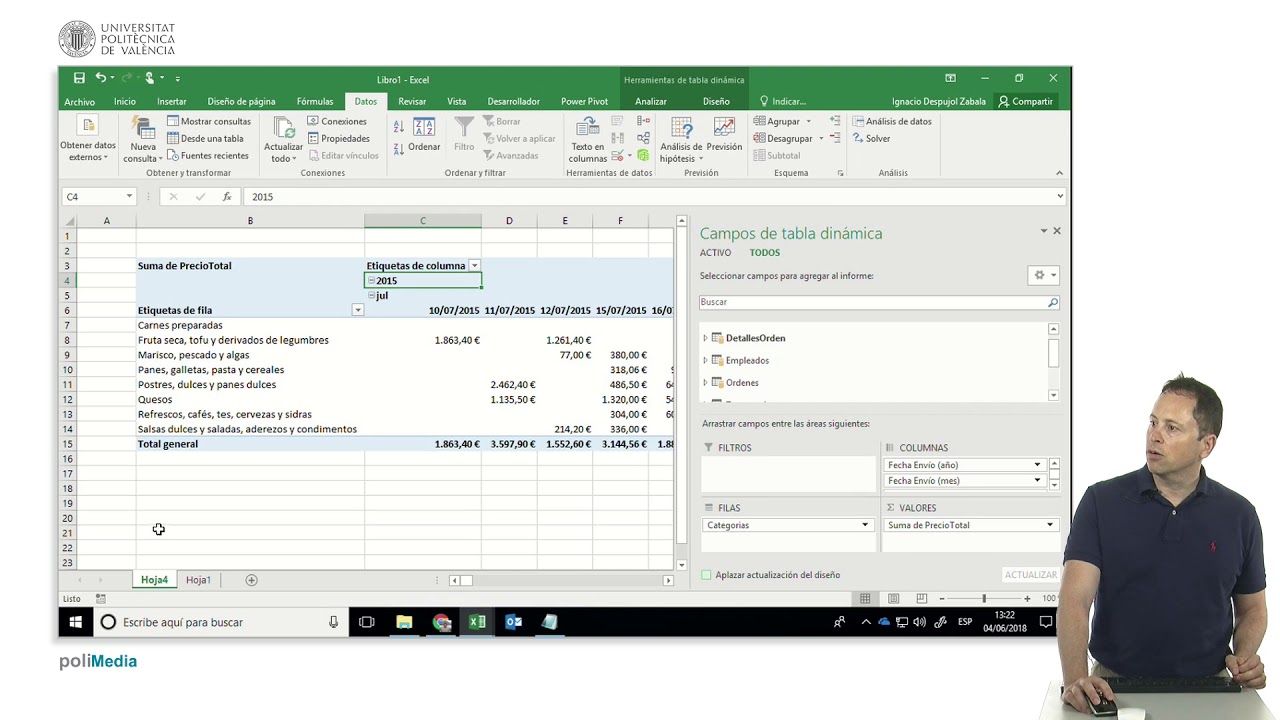The width and height of the screenshot is (1280, 720).
Task: Expand the Empleados table fields
Action: [x=705, y=360]
